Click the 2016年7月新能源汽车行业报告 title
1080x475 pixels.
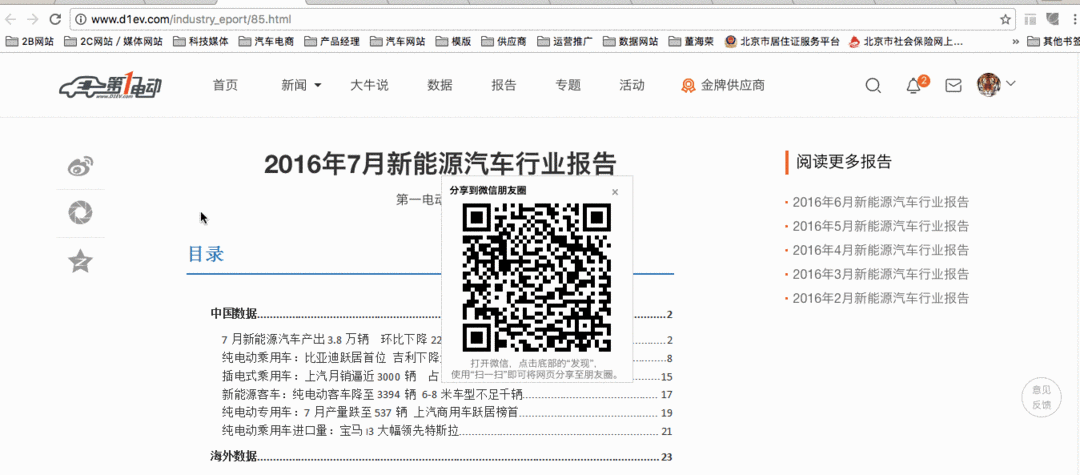(x=440, y=165)
